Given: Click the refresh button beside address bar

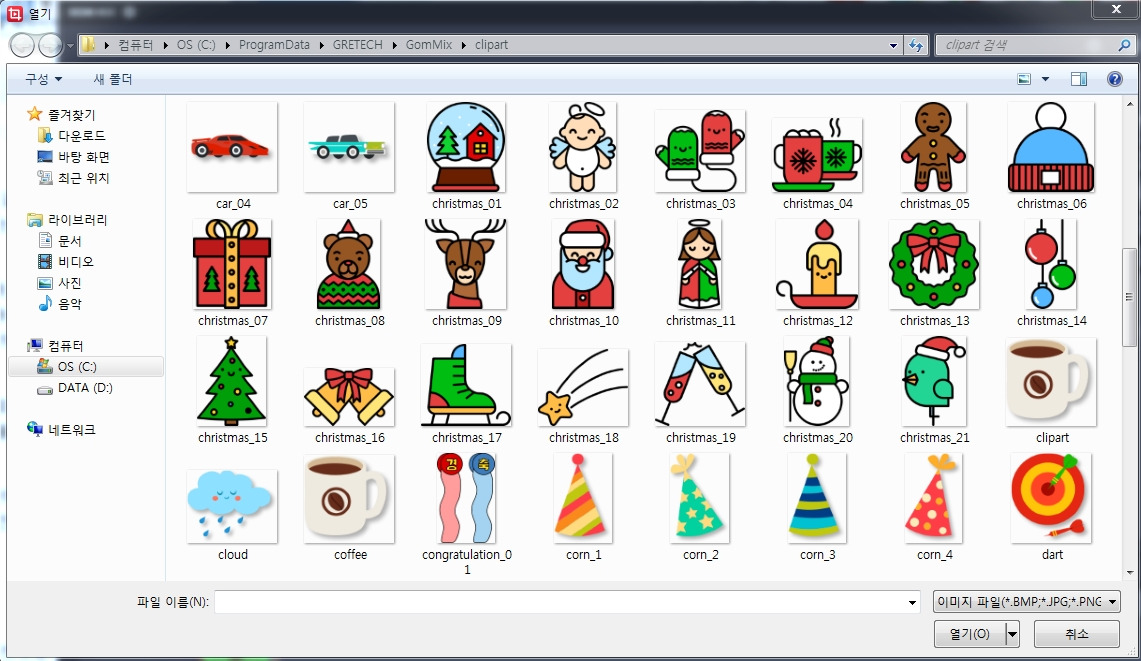Looking at the screenshot, I should (x=915, y=45).
